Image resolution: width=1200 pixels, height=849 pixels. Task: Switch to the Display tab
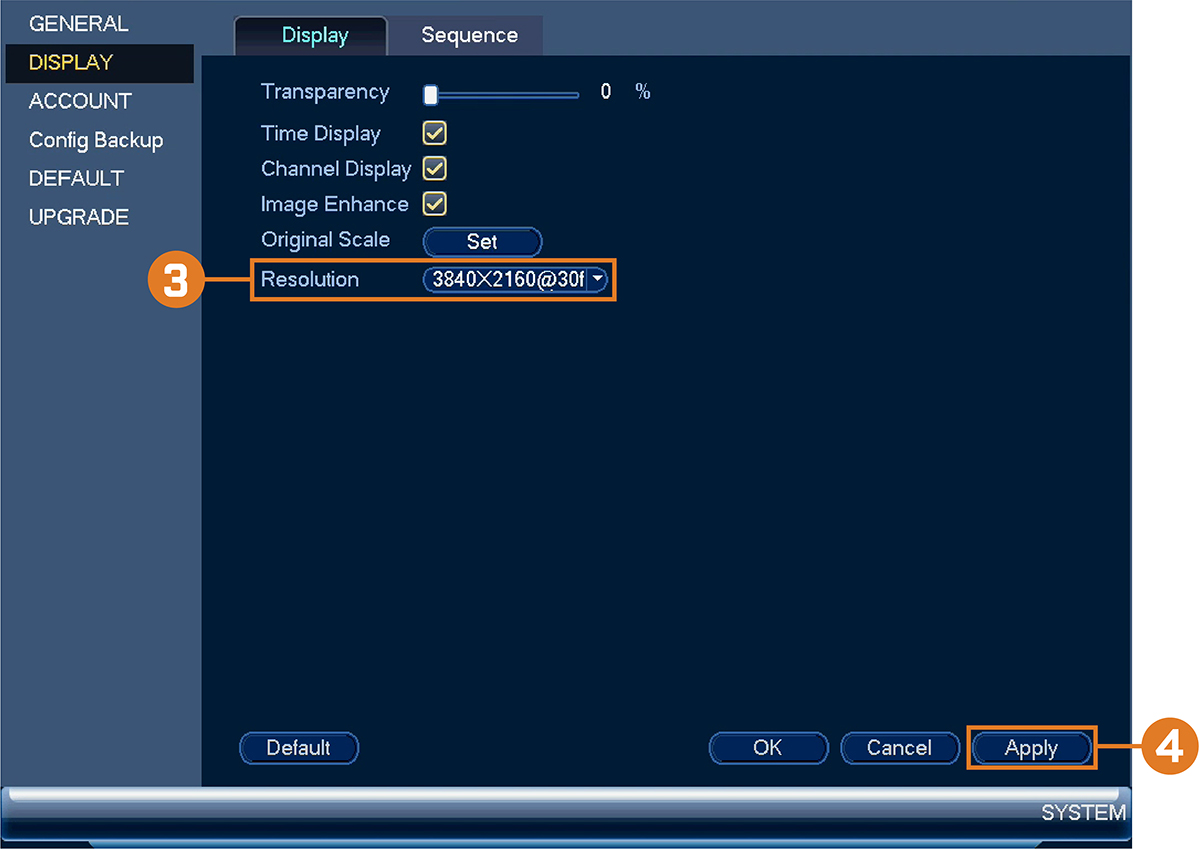(311, 36)
